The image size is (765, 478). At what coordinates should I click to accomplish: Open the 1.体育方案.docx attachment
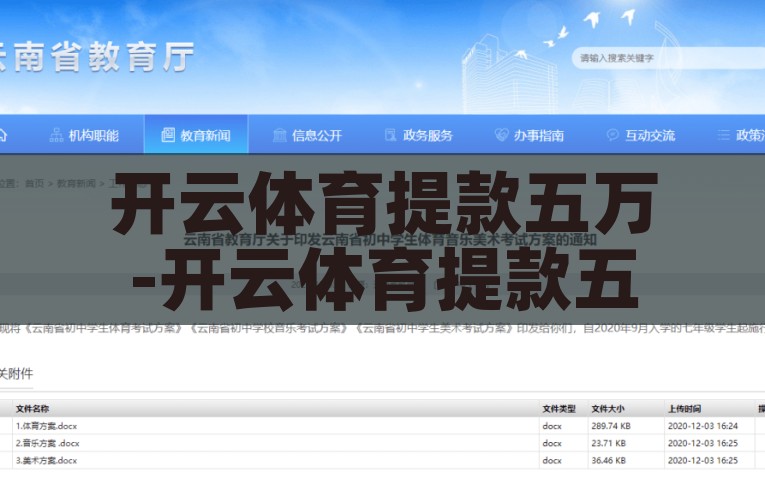[x=46, y=426]
